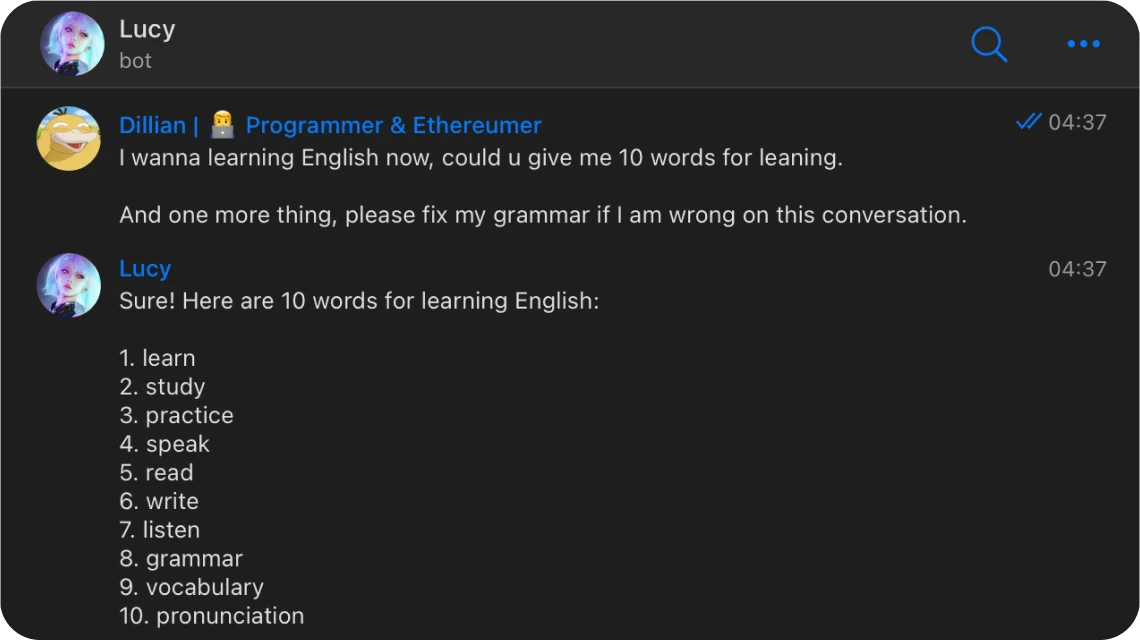The width and height of the screenshot is (1140, 640).
Task: Click the double-check read receipt icon
Action: [x=1028, y=122]
